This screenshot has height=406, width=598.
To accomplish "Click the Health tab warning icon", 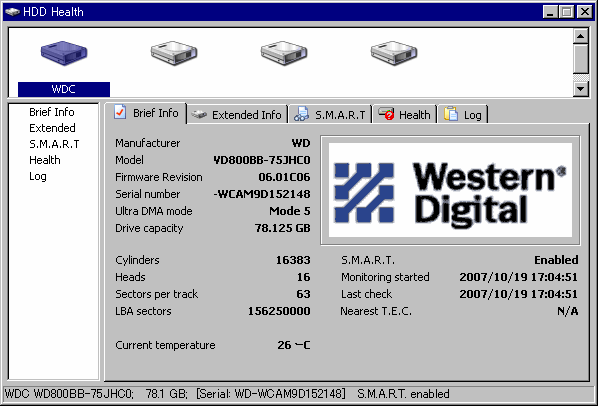I will [386, 114].
